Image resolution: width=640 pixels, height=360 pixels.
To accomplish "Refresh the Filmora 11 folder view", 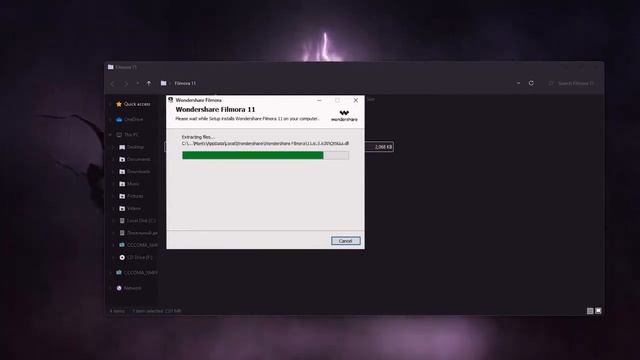I will coord(531,83).
